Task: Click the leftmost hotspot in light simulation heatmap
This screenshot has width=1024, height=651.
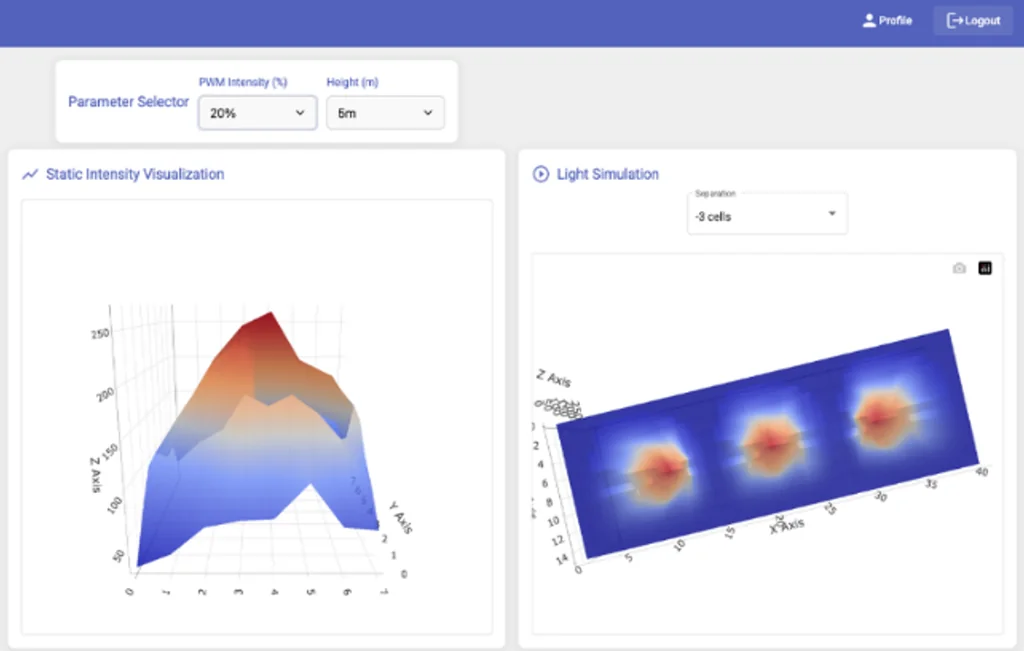Action: tap(659, 461)
